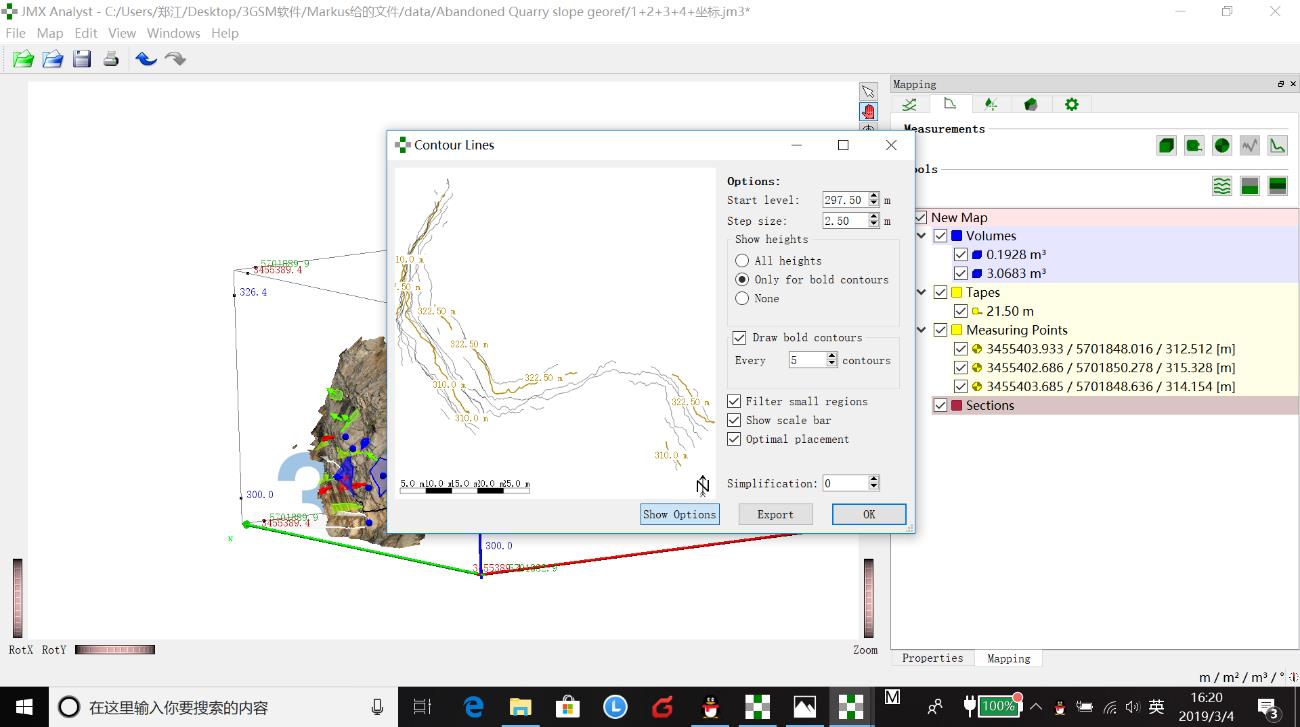Click the RotY rotation slider
This screenshot has width=1300, height=727.
[114, 650]
